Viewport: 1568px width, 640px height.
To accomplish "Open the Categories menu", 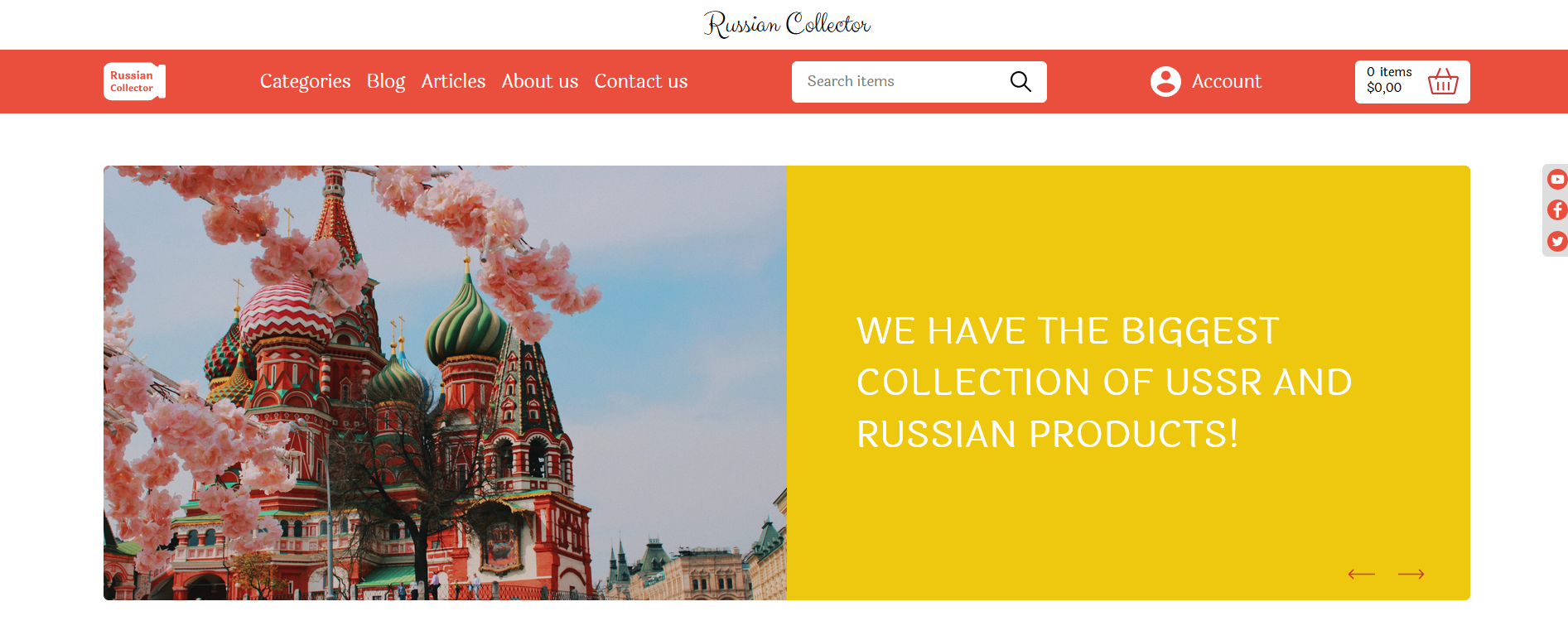I will [x=305, y=81].
